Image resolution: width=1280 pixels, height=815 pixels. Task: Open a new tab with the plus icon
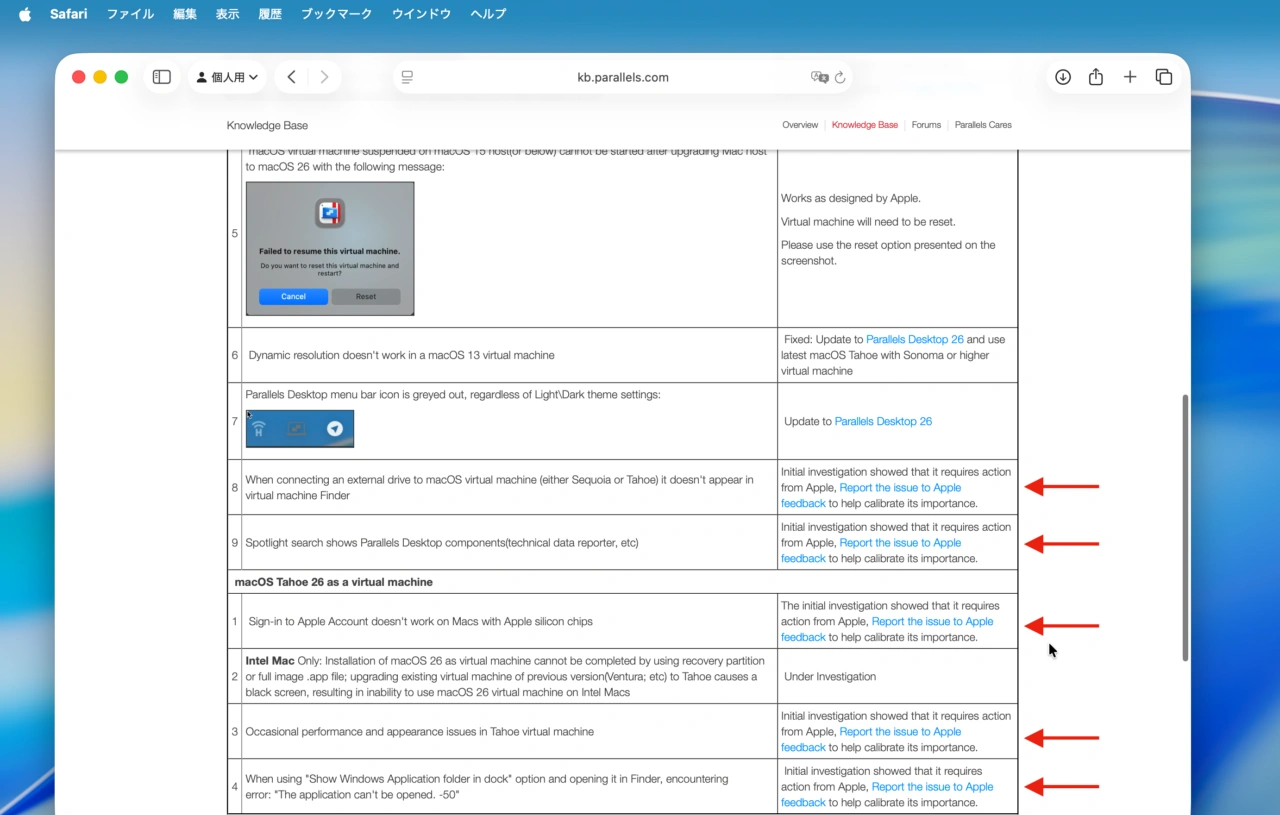tap(1129, 76)
